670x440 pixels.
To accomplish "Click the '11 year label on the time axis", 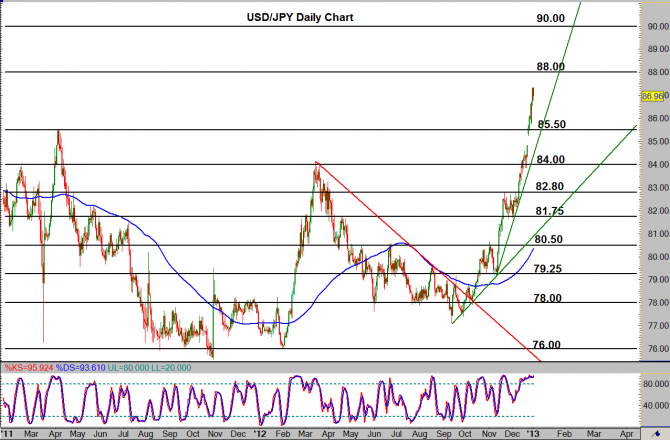I will [x=7, y=434].
